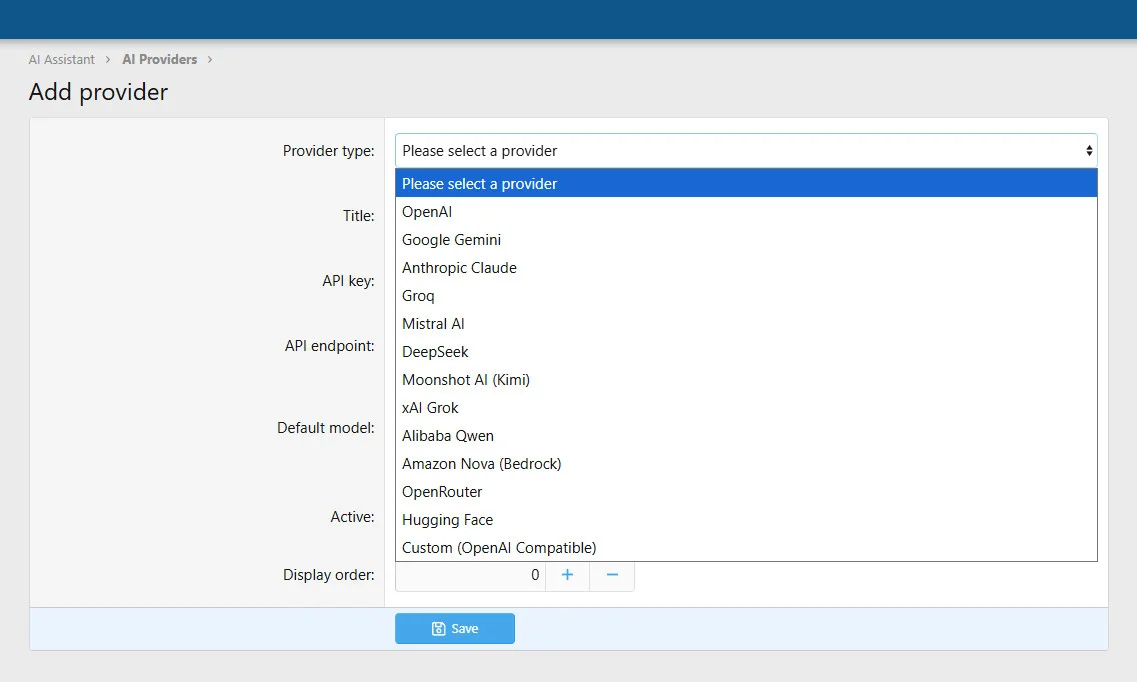
Task: Pick Anthropic Claude from the list
Action: coord(459,268)
